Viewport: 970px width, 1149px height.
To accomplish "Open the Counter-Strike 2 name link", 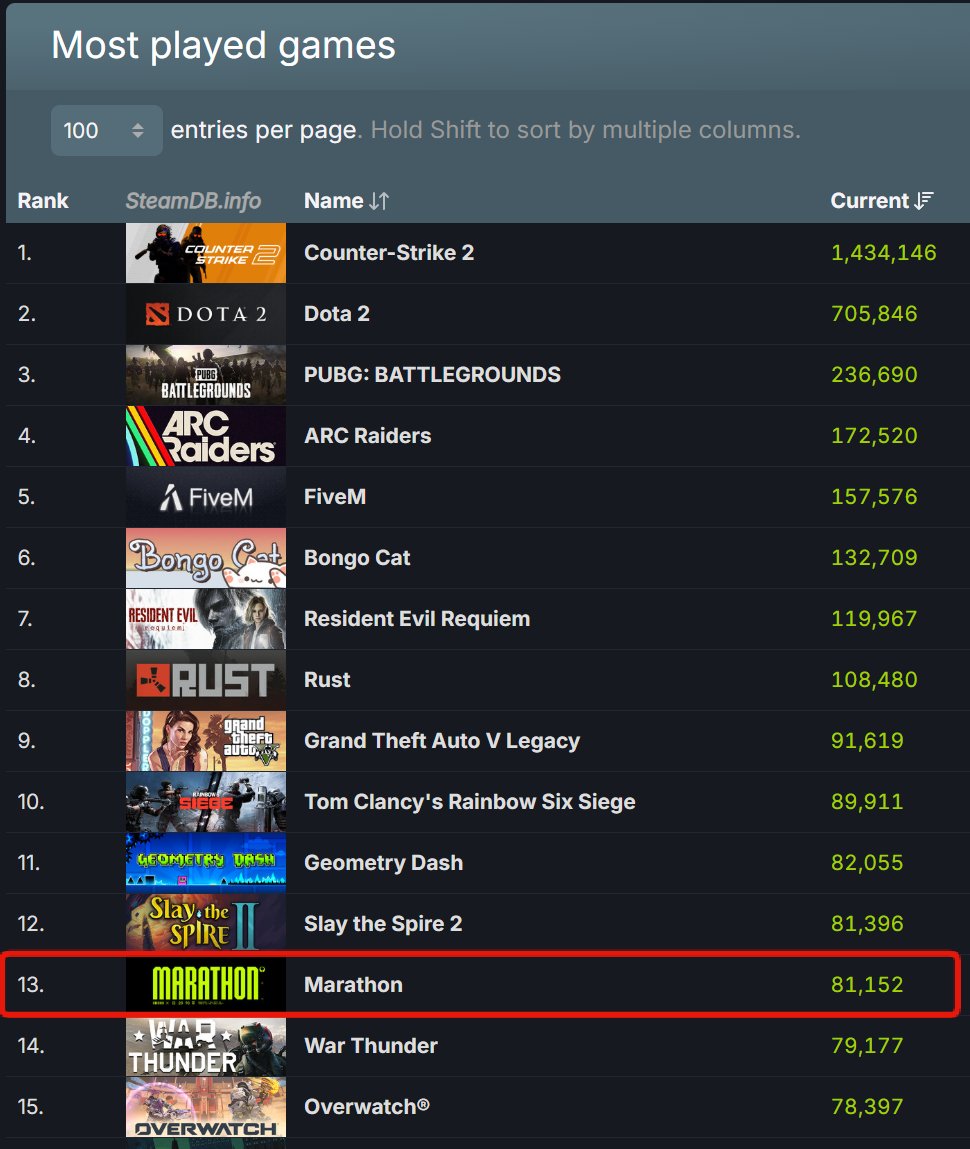I will tap(389, 253).
